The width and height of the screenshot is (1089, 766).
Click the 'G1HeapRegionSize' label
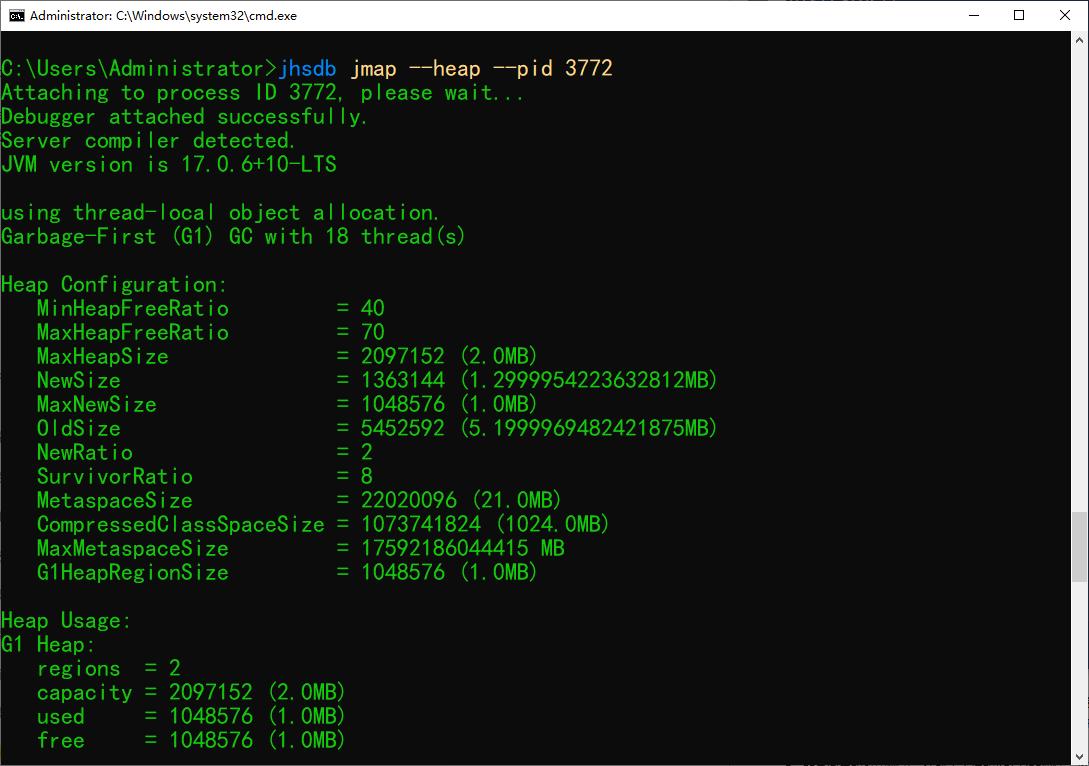coord(133,573)
